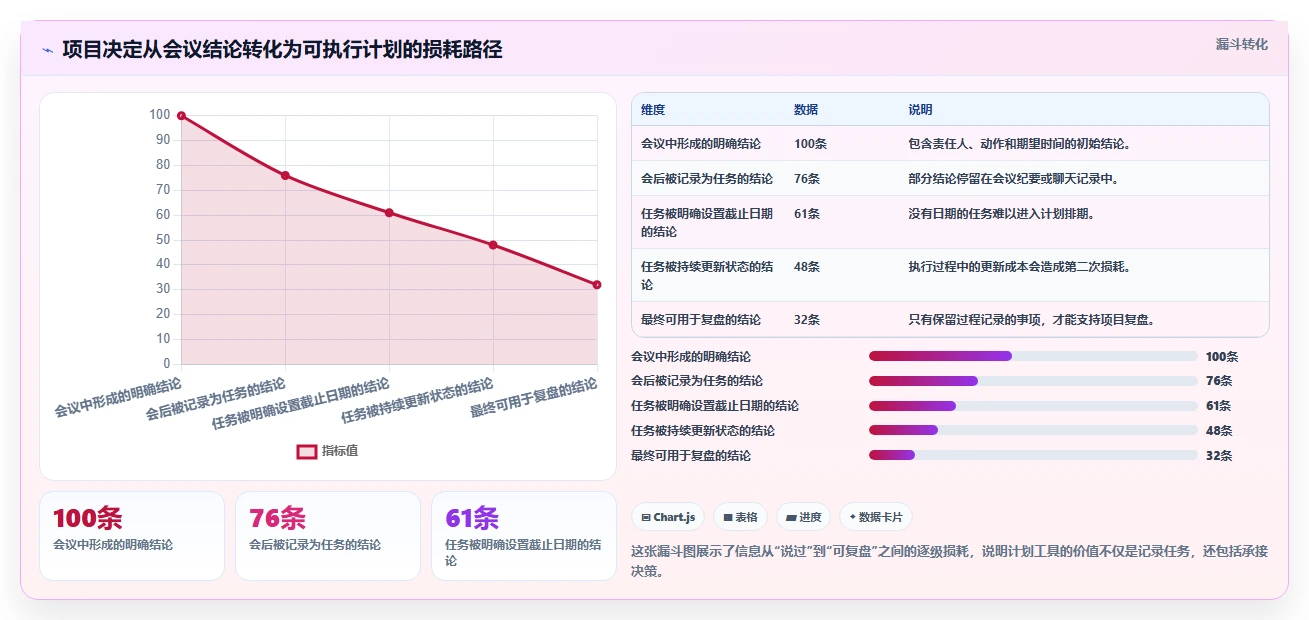Select the chart data point at value 76

click(x=285, y=176)
